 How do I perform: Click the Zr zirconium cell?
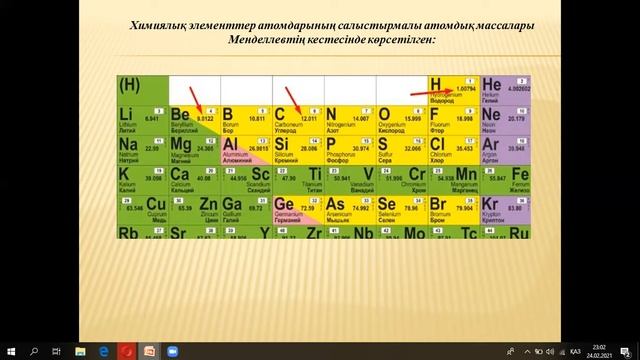click(x=298, y=232)
